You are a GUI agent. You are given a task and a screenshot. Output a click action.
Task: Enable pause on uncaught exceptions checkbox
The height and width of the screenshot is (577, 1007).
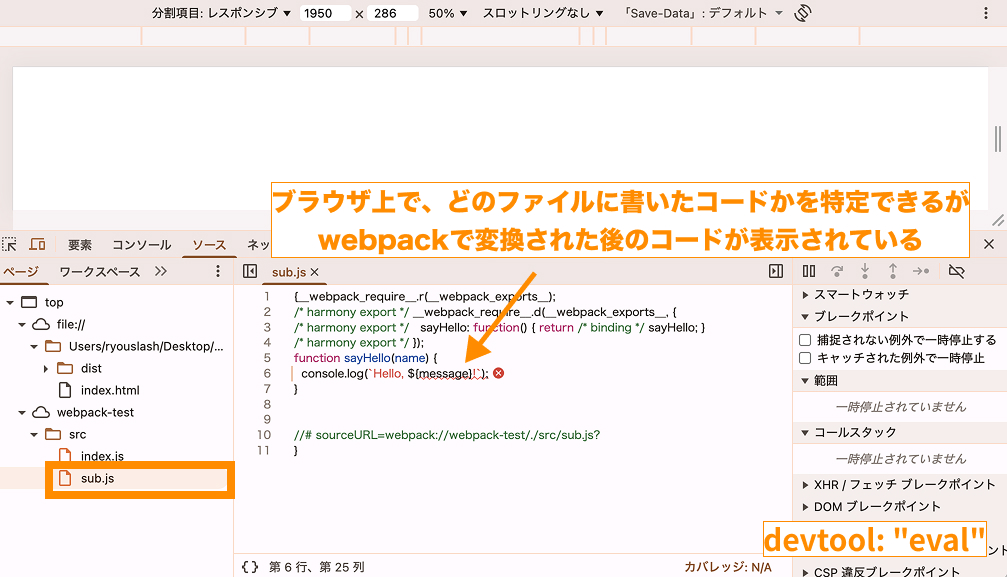click(x=804, y=338)
